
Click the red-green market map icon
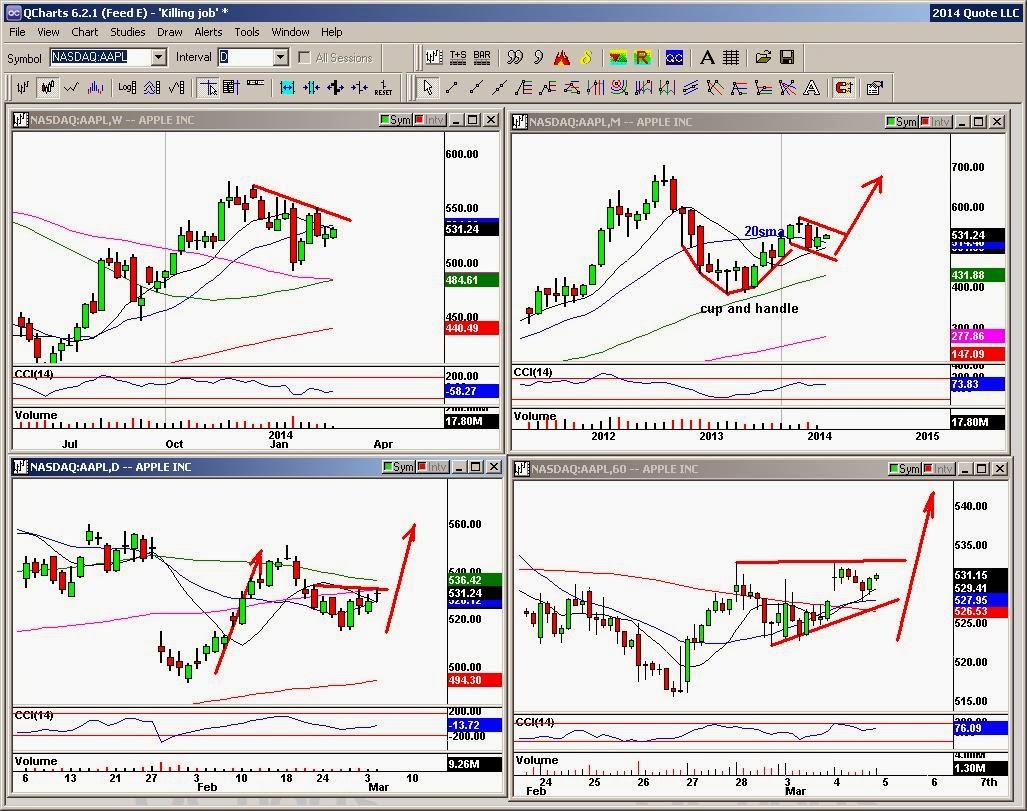pos(618,58)
